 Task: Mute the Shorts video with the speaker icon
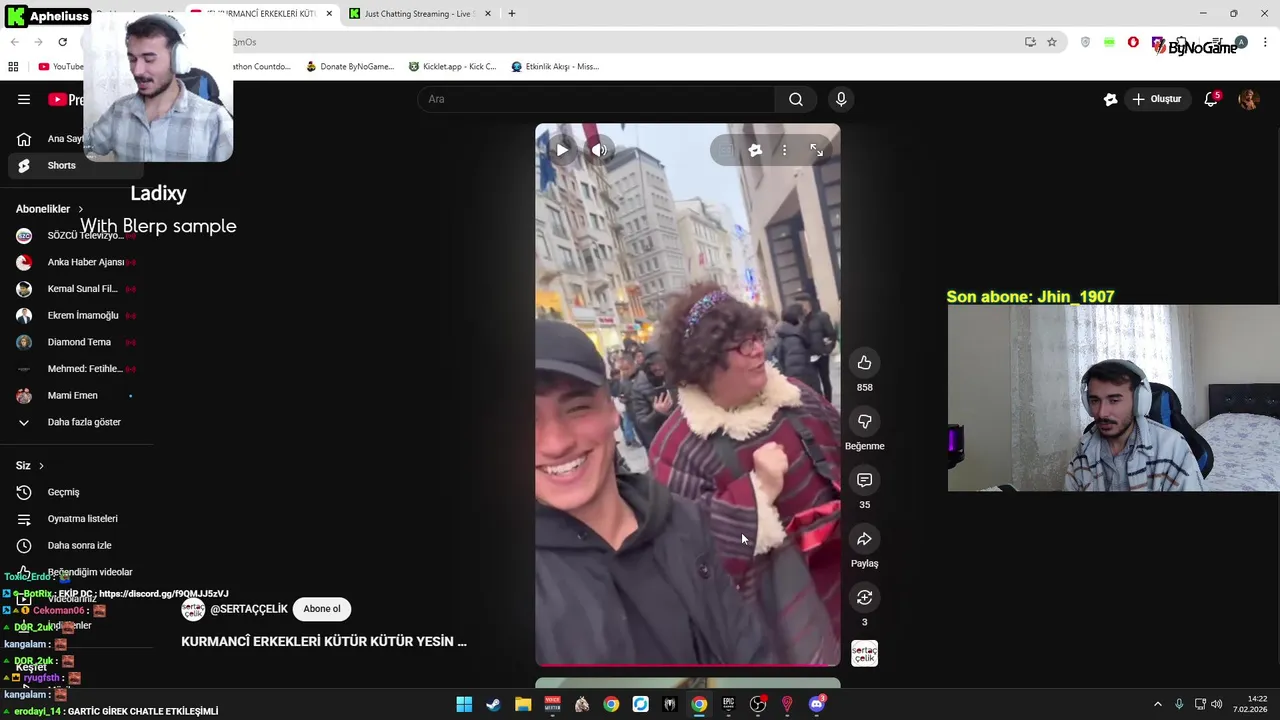598,150
